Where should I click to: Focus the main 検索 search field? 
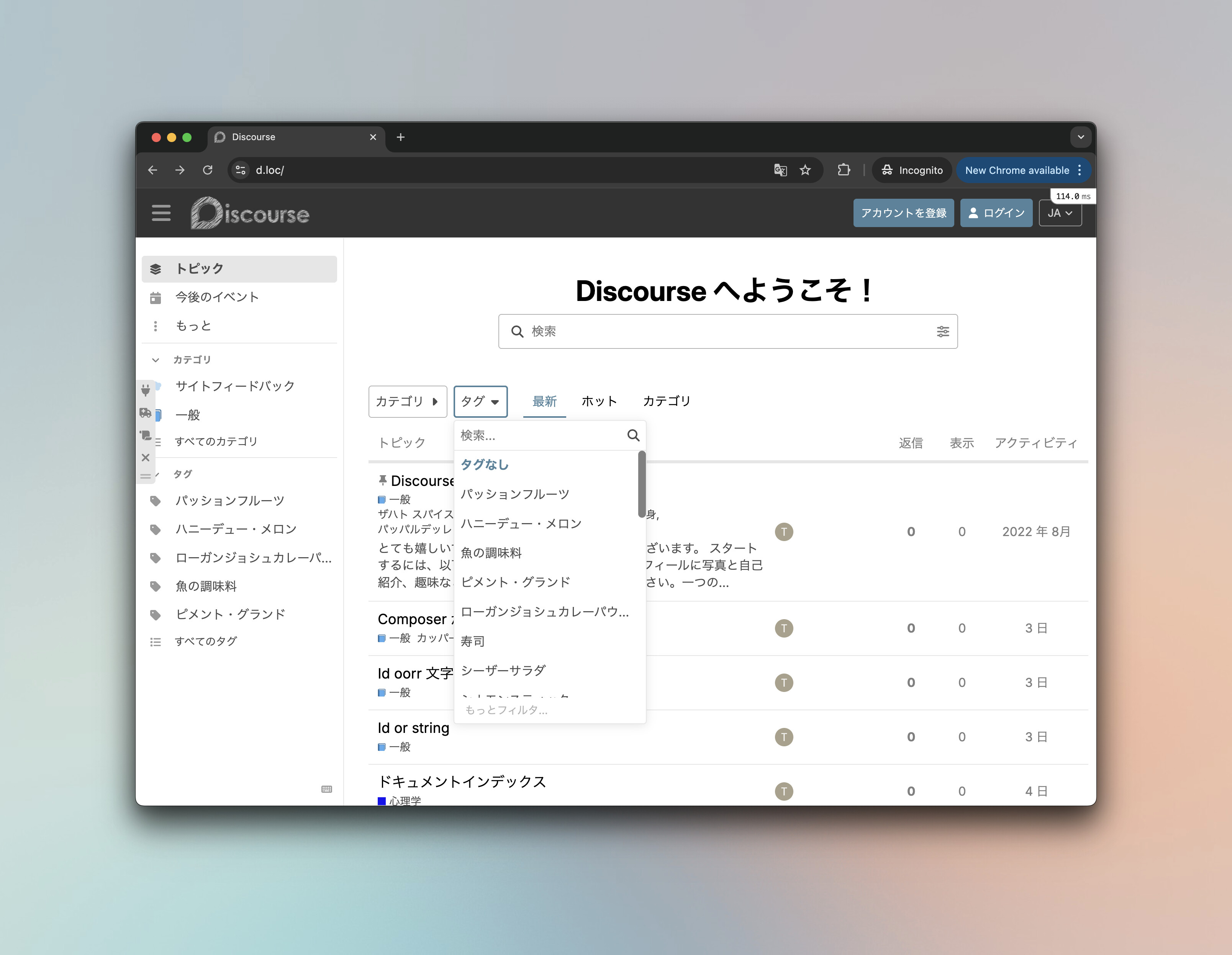tap(728, 332)
